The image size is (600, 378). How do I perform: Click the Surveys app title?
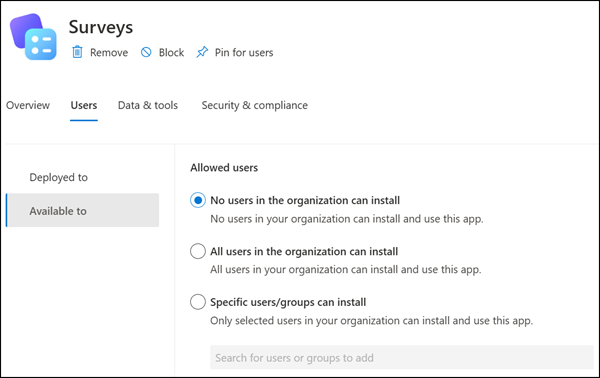point(101,27)
